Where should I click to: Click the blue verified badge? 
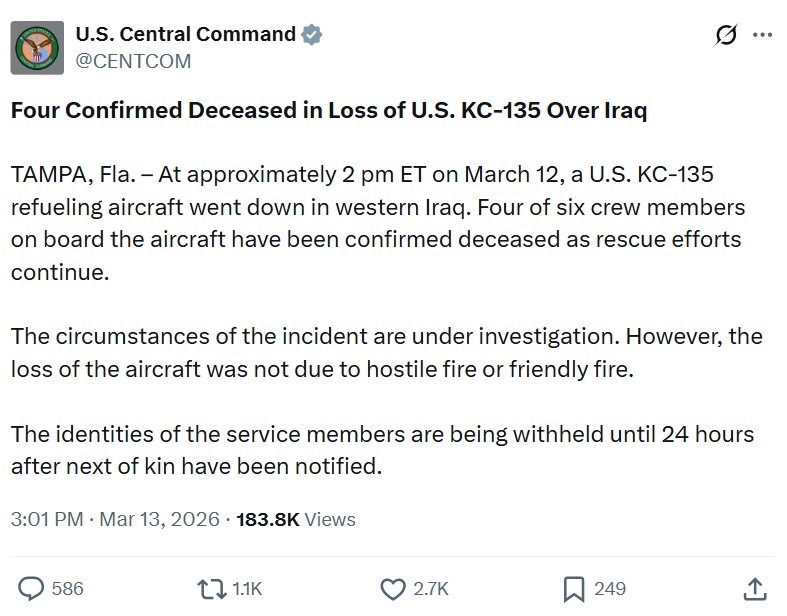[x=312, y=34]
